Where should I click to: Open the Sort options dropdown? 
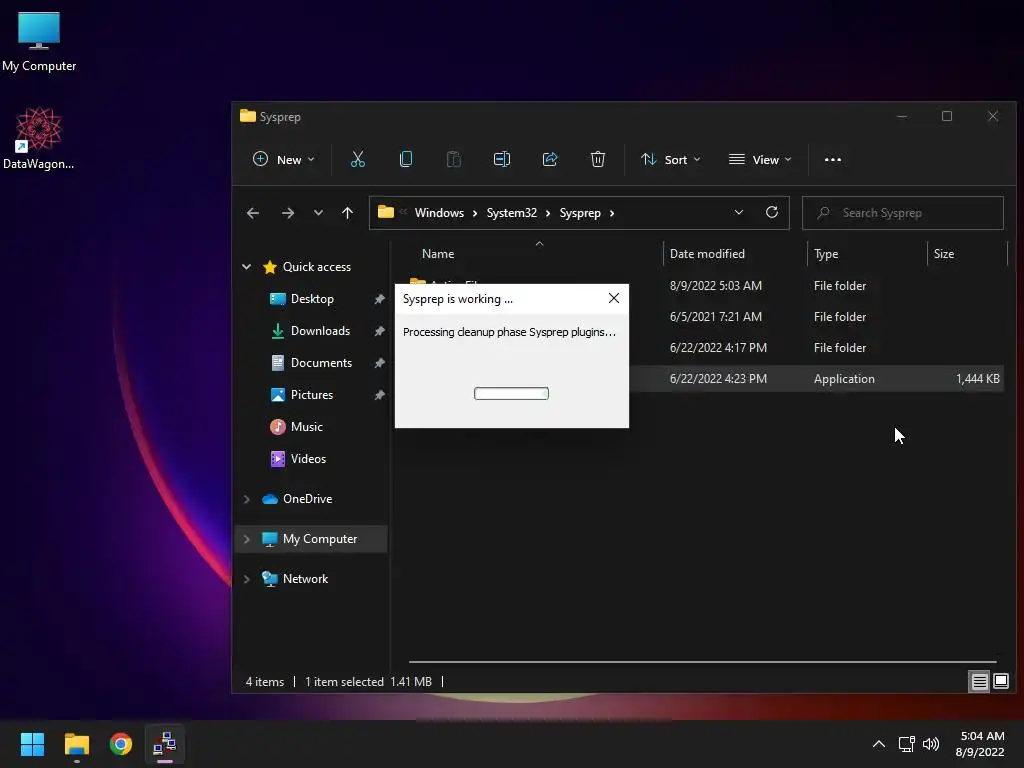click(671, 159)
